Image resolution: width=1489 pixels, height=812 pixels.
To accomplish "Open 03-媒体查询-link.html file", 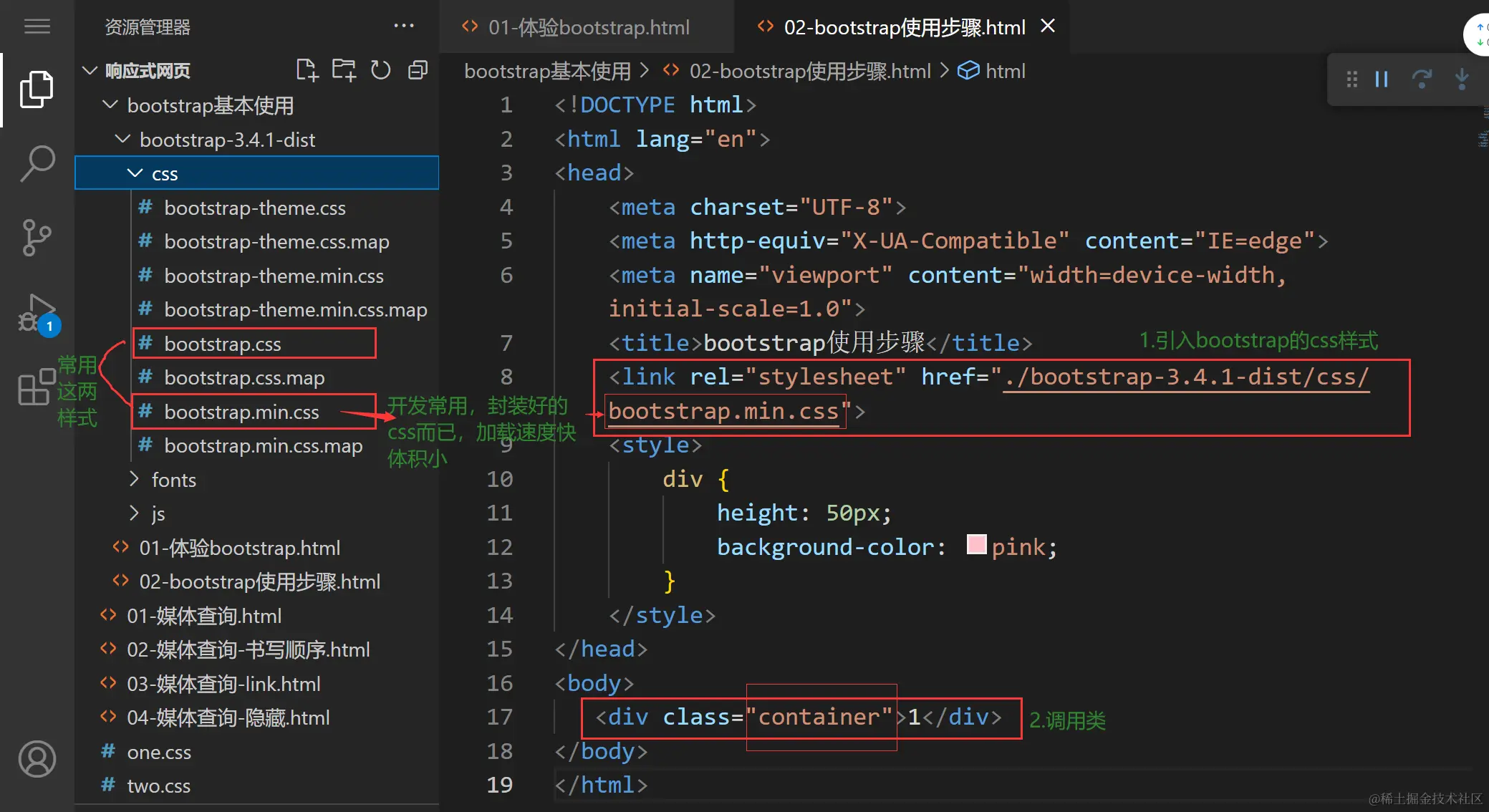I will coord(256,684).
